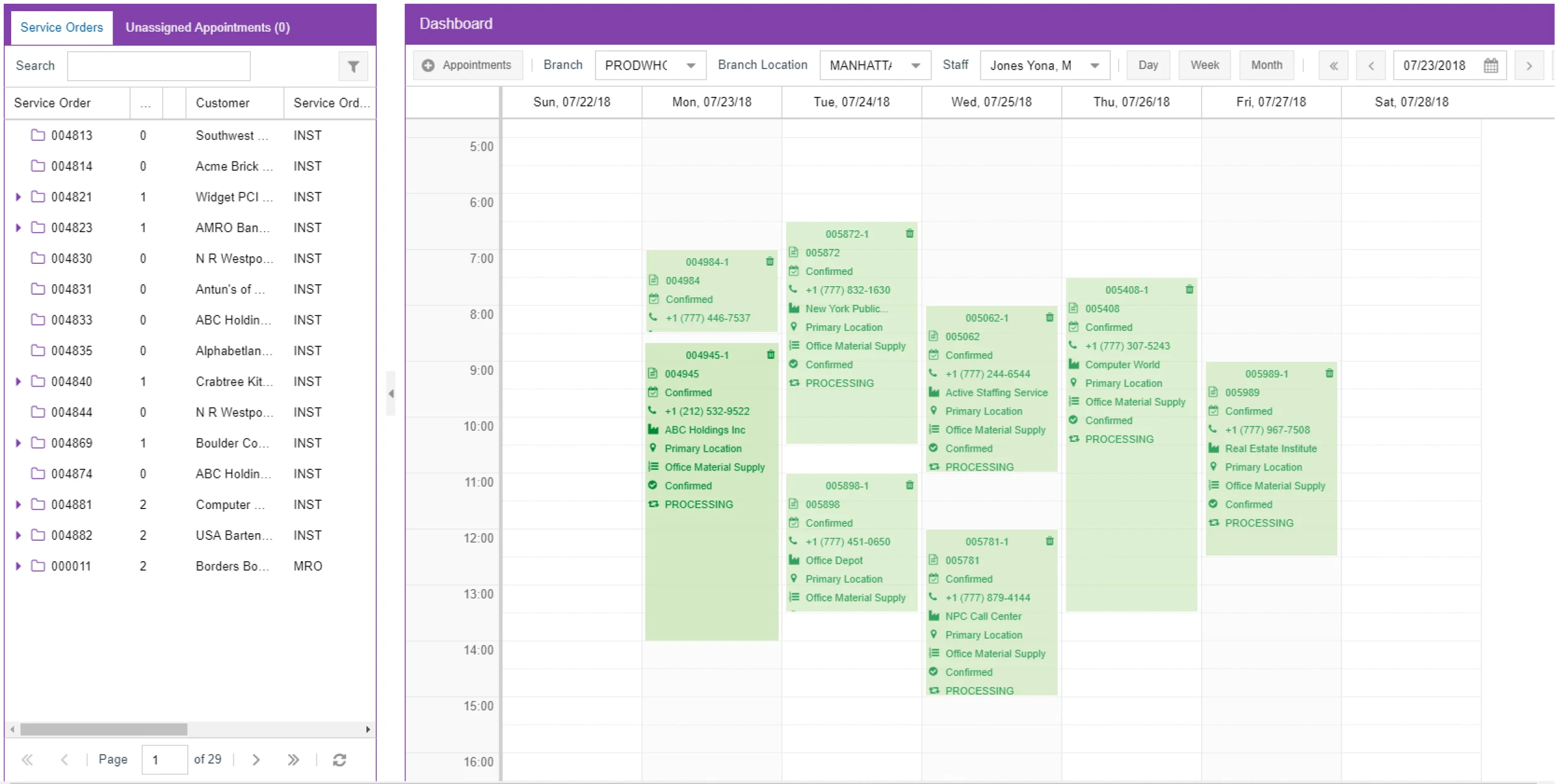Jump back with double-left arrow in dashboard
1555x784 pixels.
coord(1333,65)
